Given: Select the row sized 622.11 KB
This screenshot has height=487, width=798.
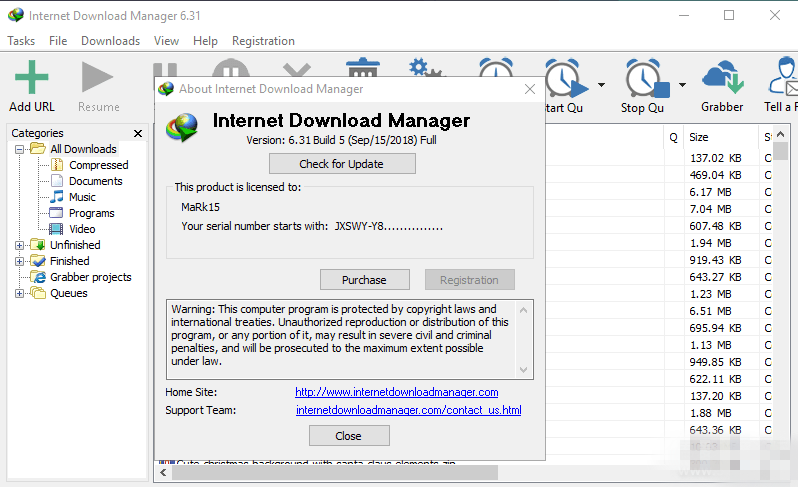Looking at the screenshot, I should (715, 379).
